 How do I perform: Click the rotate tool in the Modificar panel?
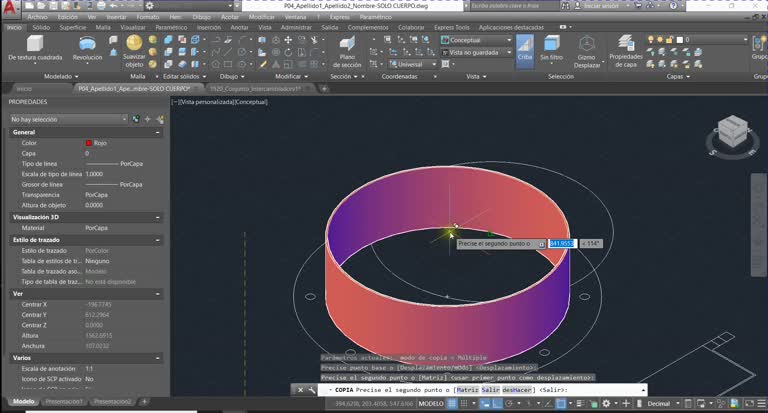(288, 52)
